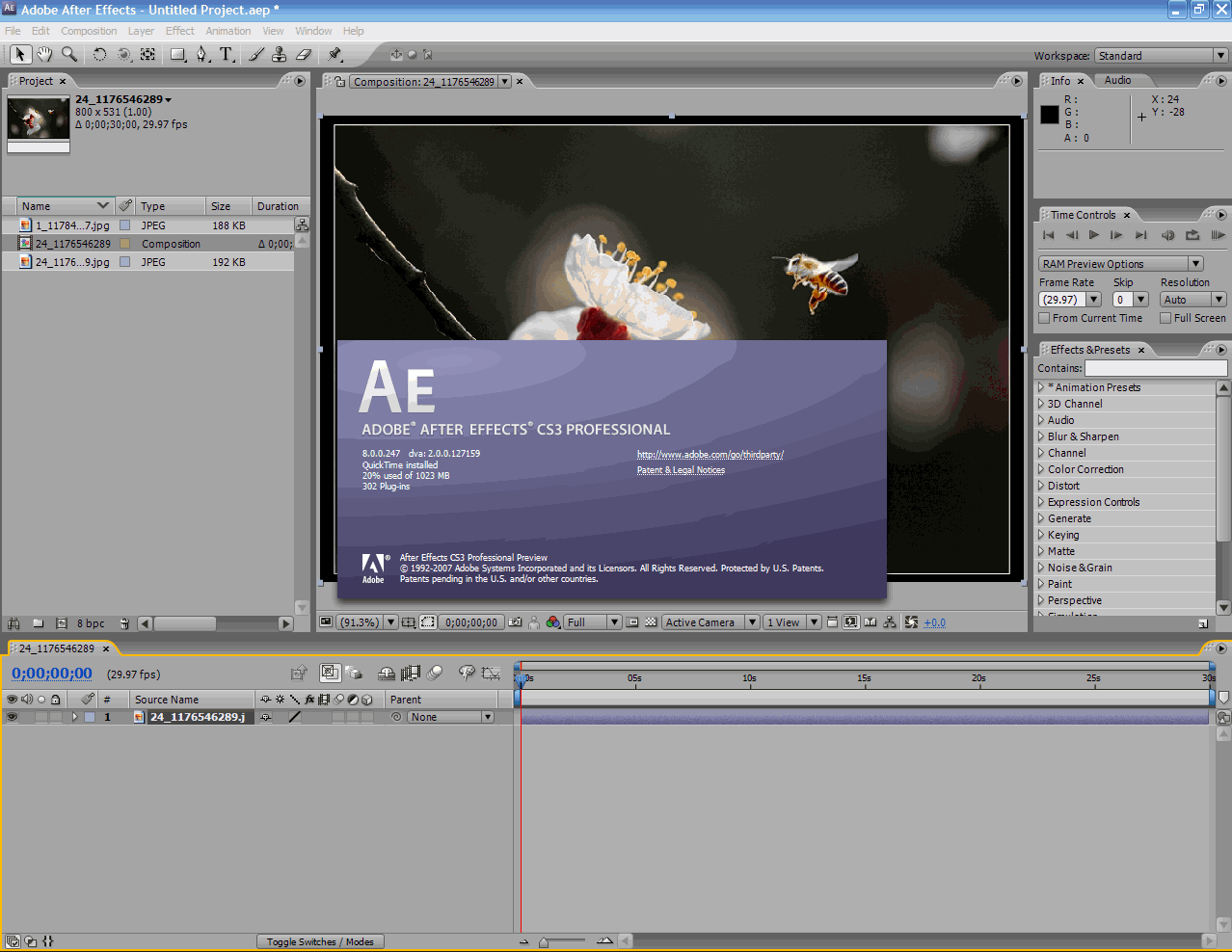Take a snapshot with the camera icon
This screenshot has height=952, width=1232.
tap(516, 622)
